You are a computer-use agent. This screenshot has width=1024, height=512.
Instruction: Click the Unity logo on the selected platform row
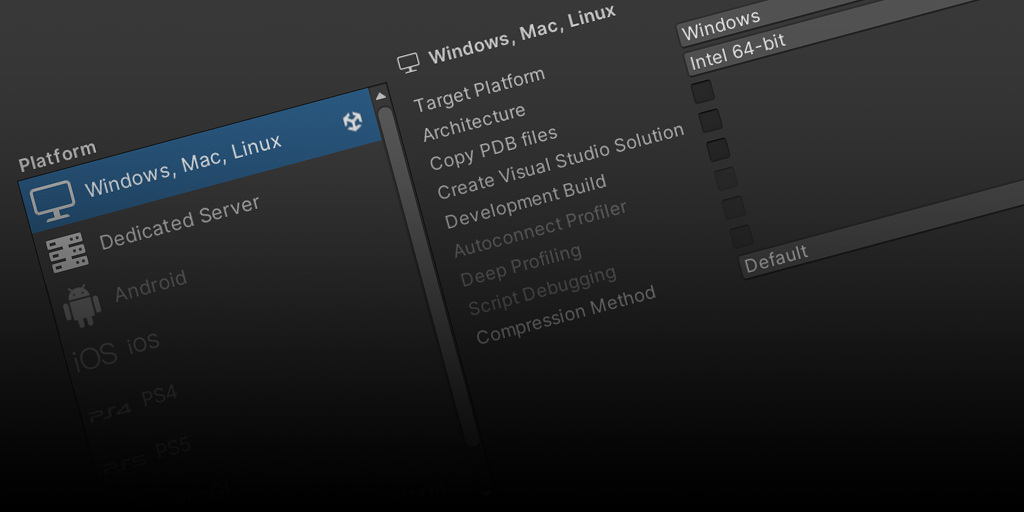point(352,121)
